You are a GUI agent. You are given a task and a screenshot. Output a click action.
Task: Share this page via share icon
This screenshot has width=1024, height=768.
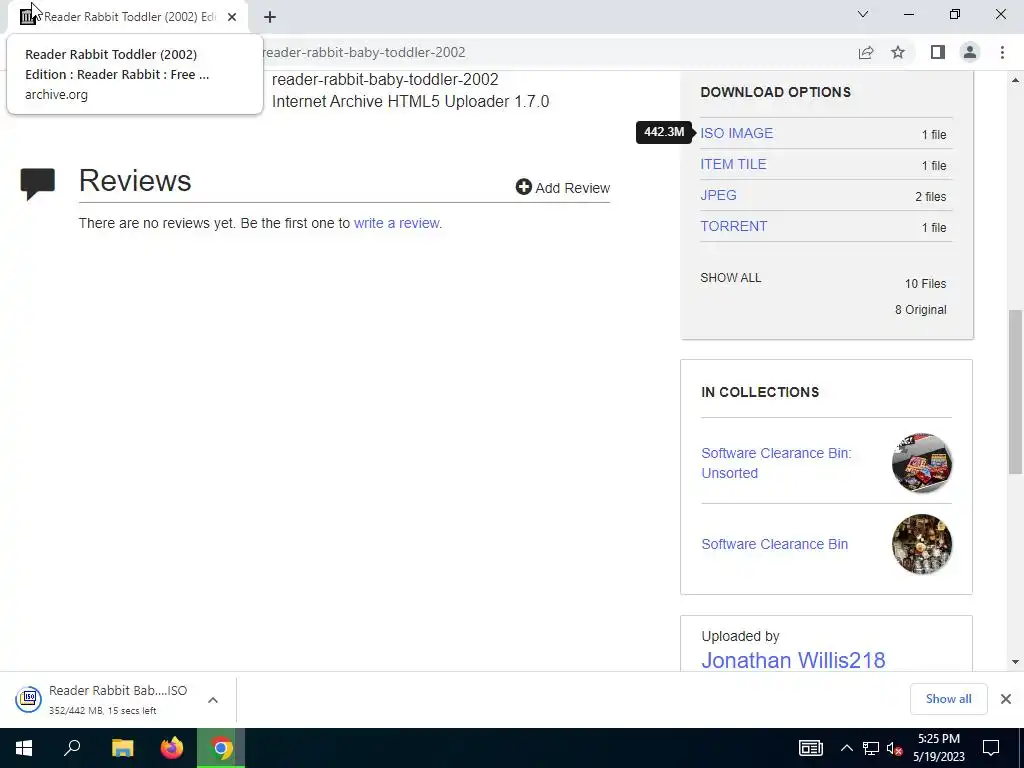[866, 52]
